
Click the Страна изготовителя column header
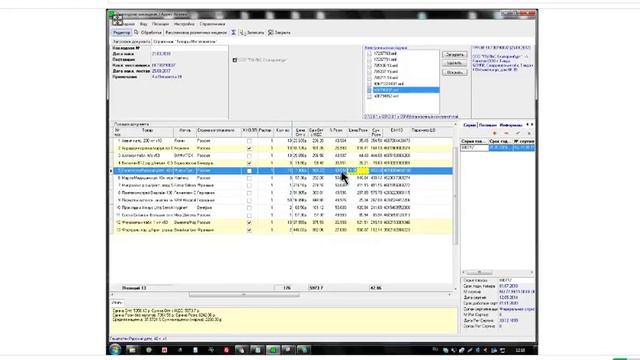tap(218, 131)
